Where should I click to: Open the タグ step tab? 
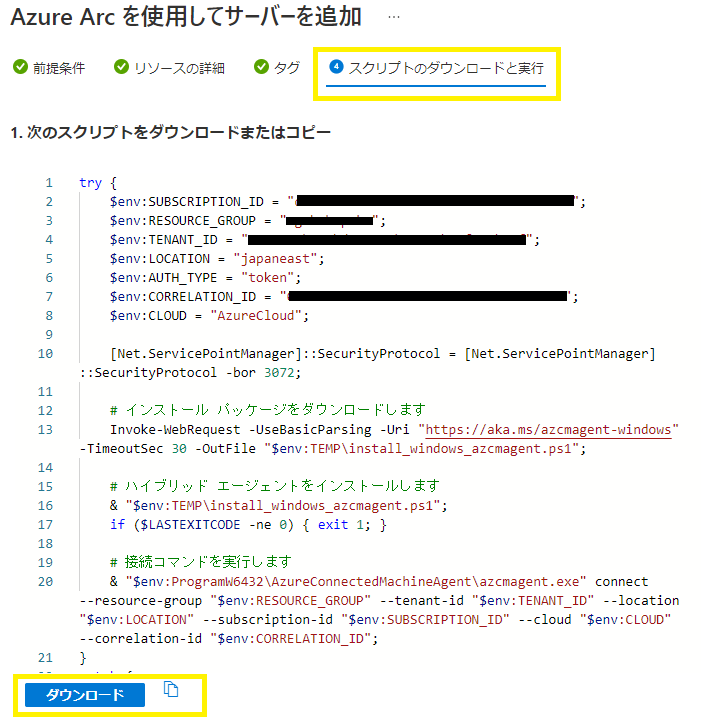click(277, 68)
